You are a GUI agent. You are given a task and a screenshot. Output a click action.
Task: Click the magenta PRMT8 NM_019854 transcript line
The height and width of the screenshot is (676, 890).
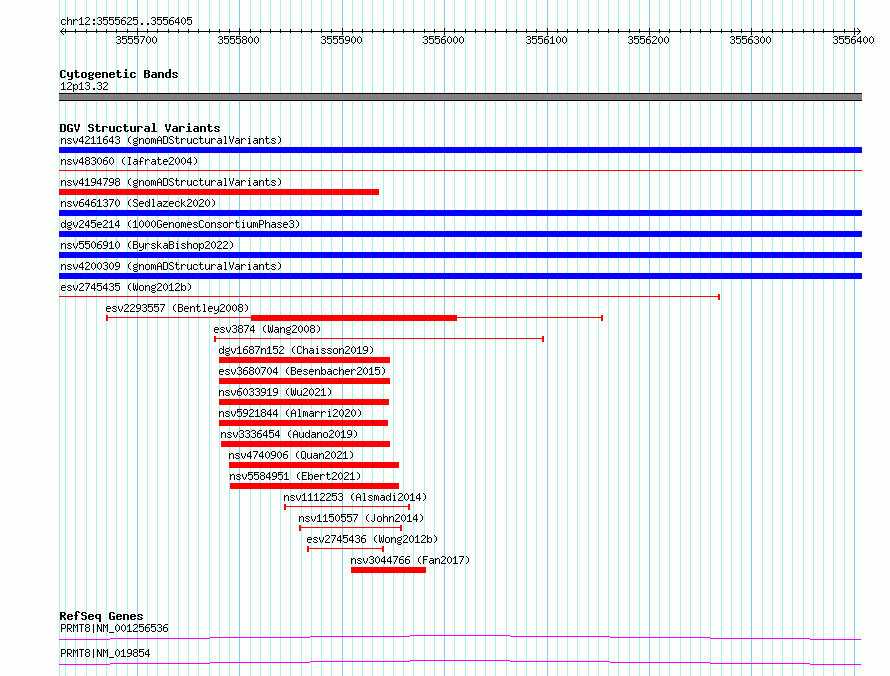click(460, 662)
